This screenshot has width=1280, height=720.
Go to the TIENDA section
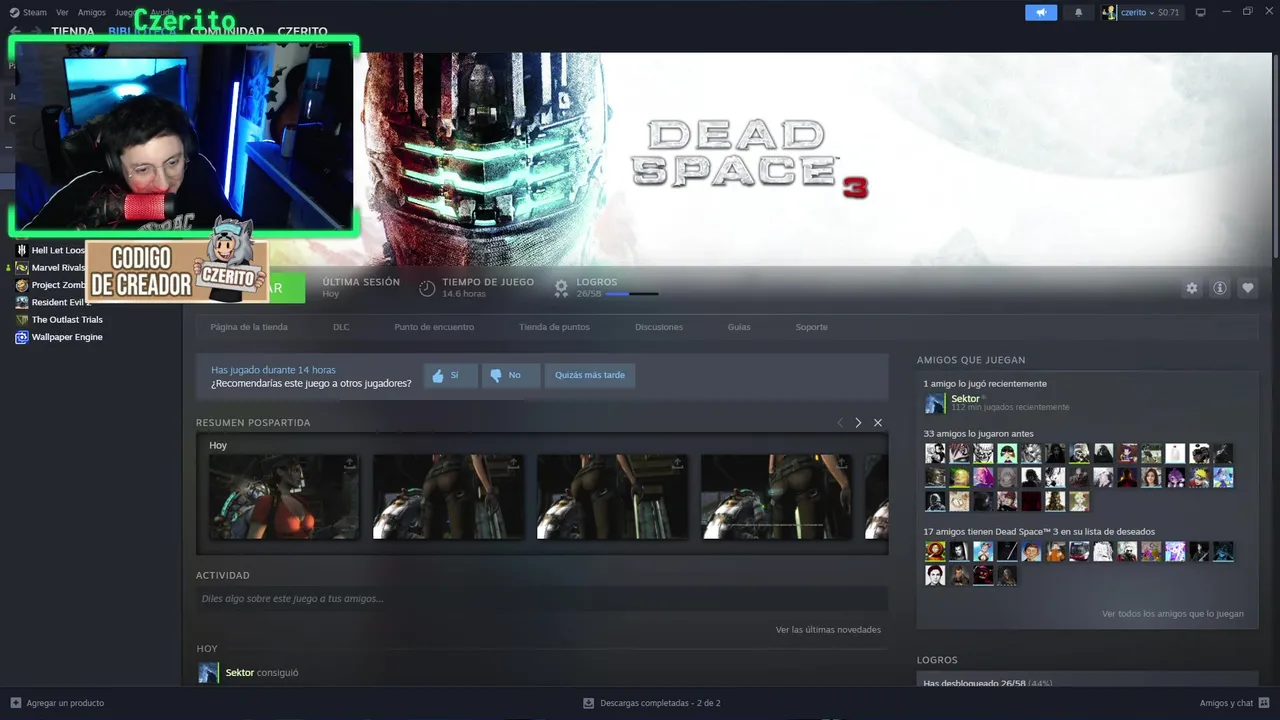coord(73,32)
